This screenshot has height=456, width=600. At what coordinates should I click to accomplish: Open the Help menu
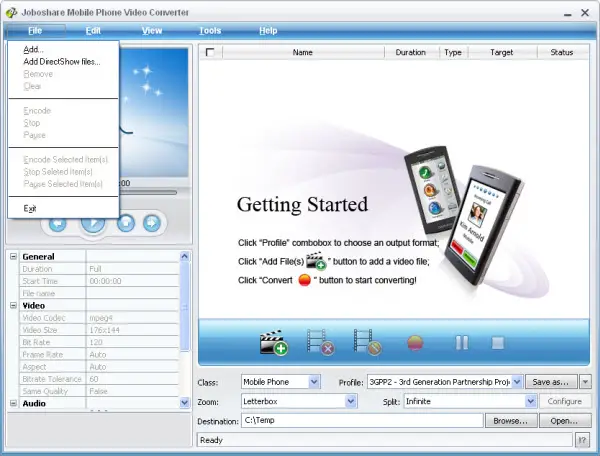(268, 31)
